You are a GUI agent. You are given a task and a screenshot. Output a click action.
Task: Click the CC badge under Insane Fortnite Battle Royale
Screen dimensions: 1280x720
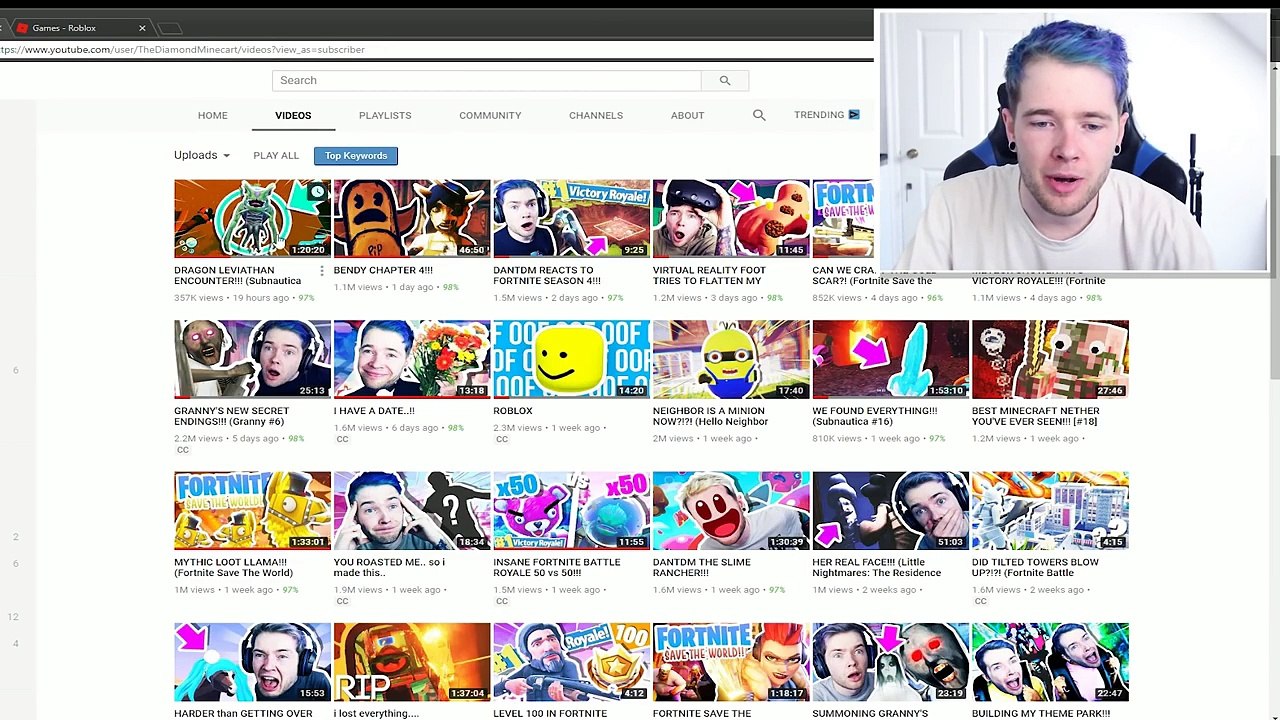502,601
